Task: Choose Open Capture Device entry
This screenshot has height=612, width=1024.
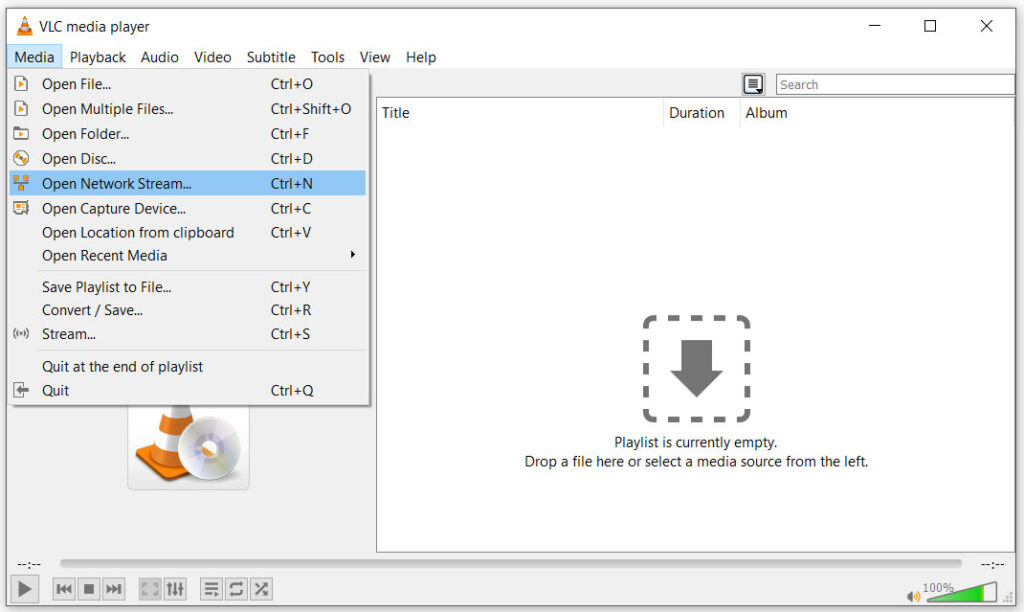Action: coord(187,208)
